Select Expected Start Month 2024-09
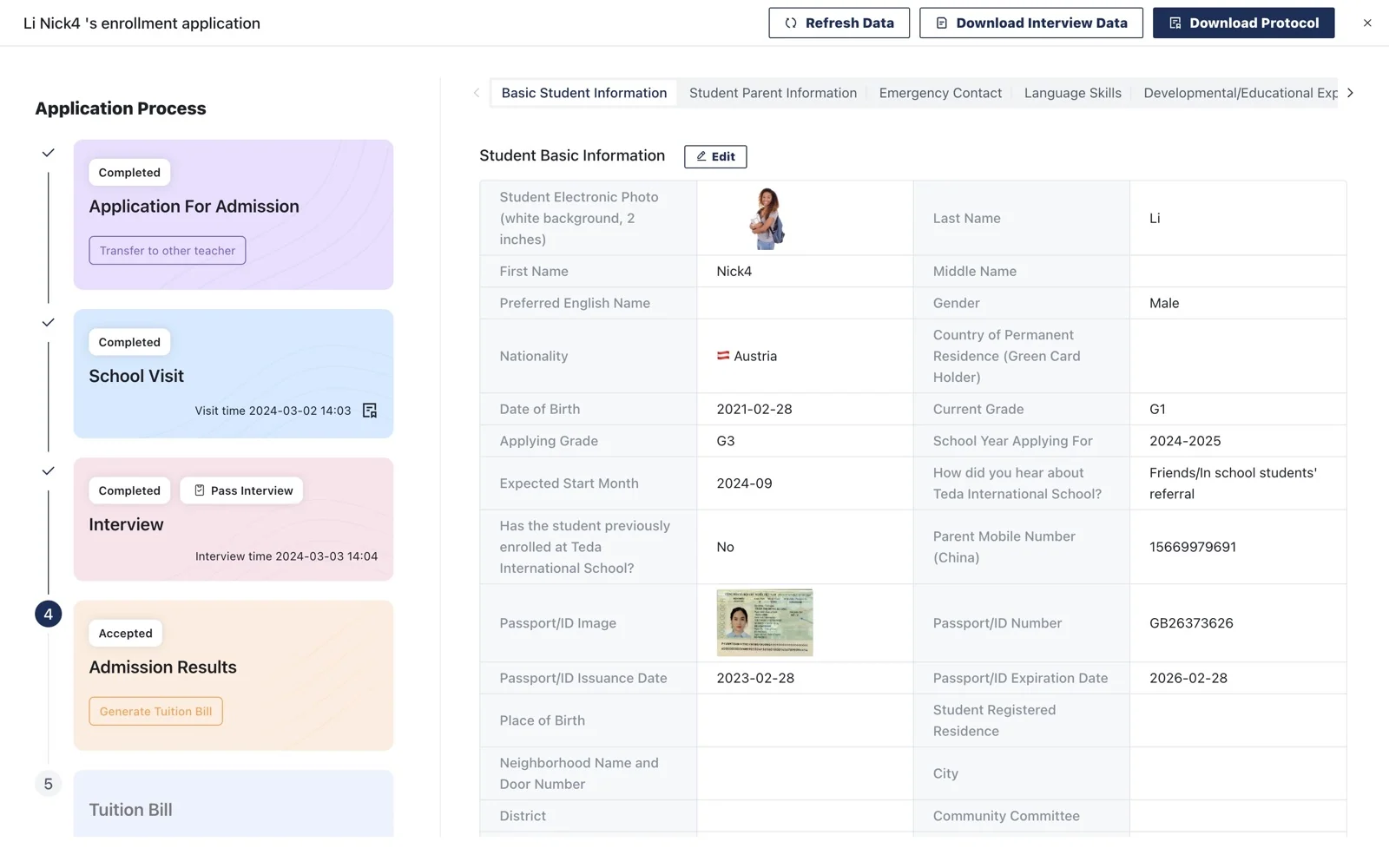1389x868 pixels. point(744,483)
